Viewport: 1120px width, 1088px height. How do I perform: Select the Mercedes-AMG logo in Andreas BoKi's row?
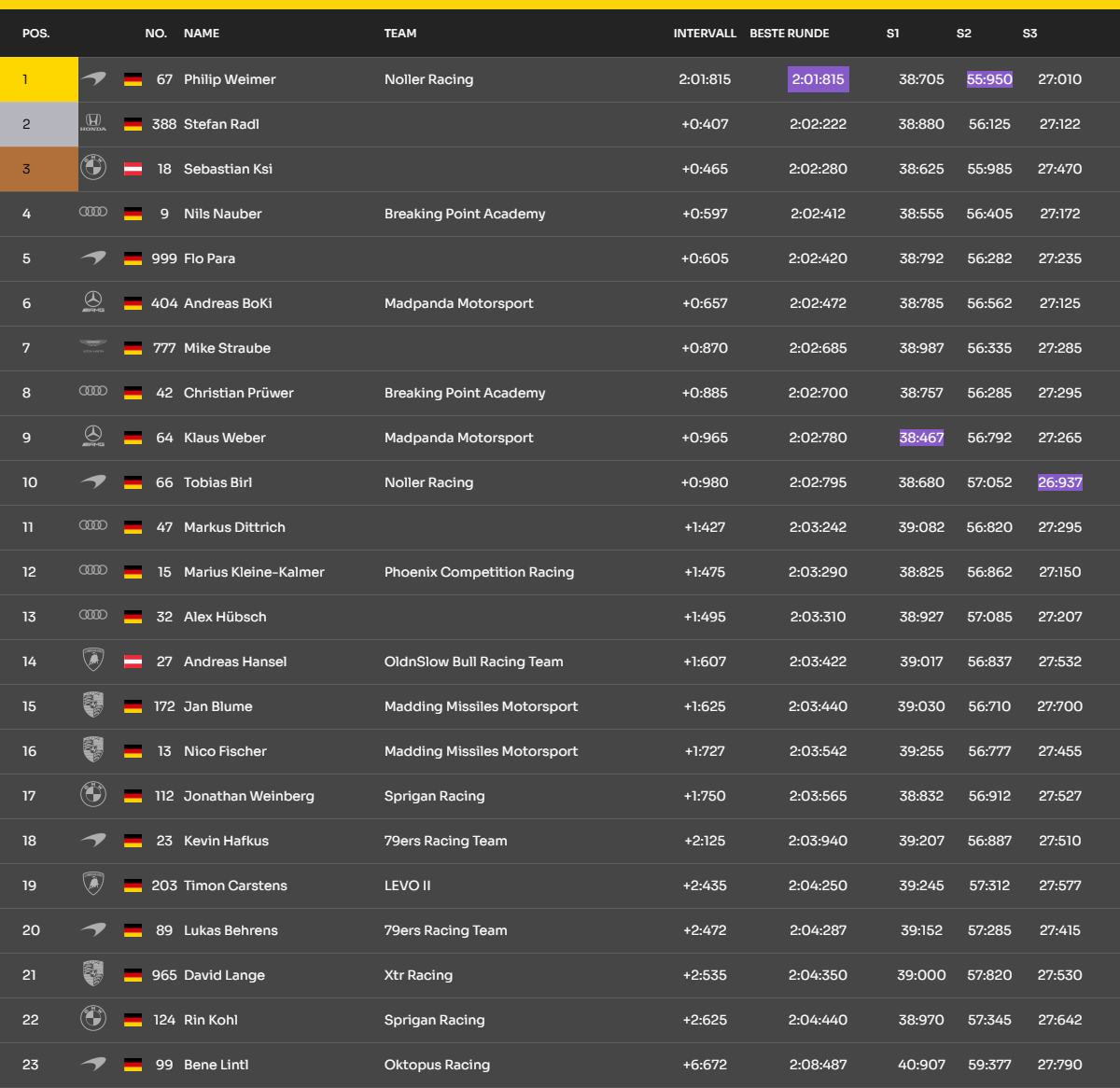pyautogui.click(x=93, y=302)
